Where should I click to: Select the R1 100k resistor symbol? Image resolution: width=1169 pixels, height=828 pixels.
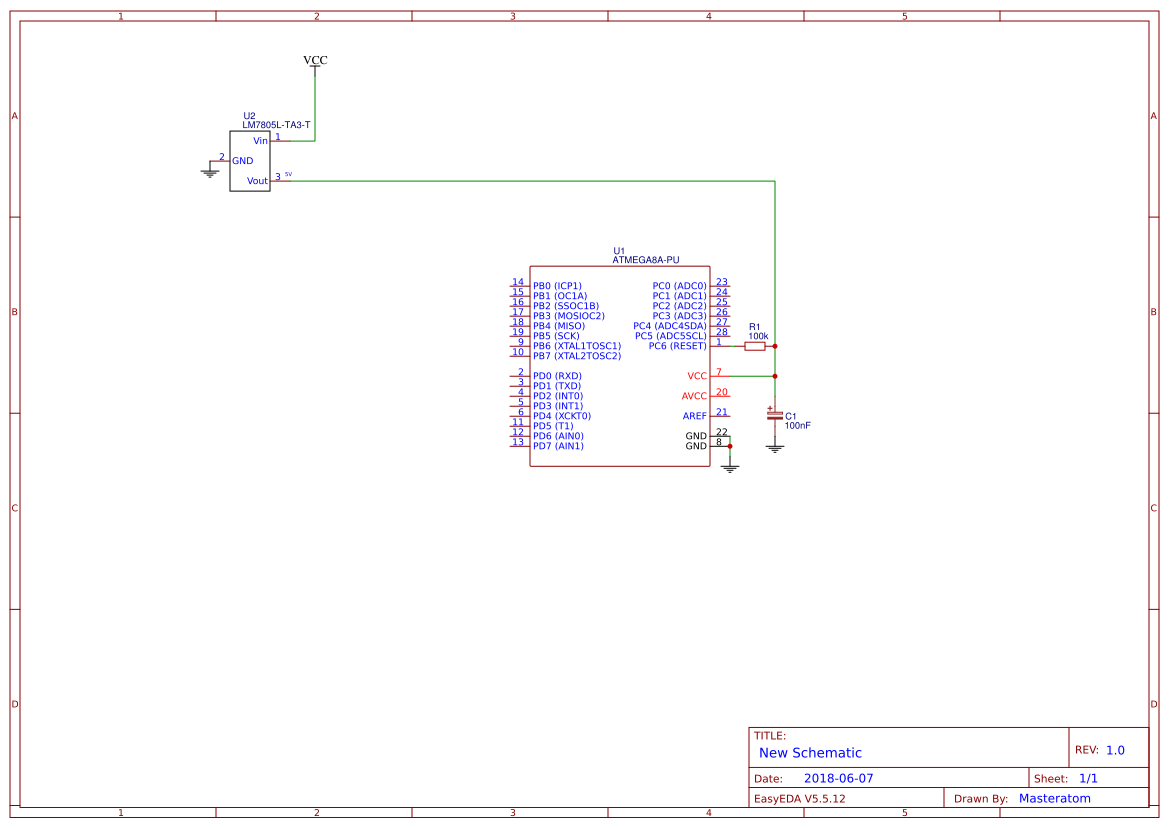[x=755, y=346]
